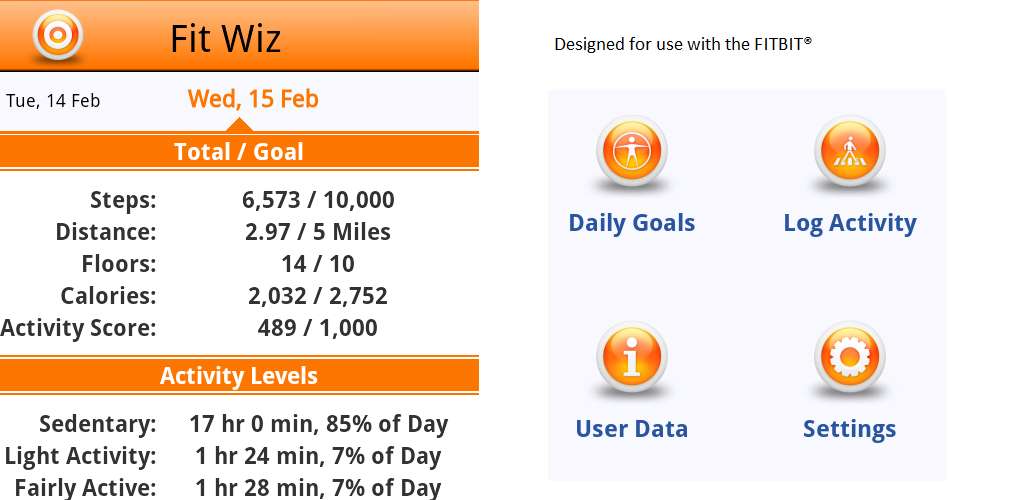
Task: Click the Fit Wiz target logo icon
Action: click(57, 36)
